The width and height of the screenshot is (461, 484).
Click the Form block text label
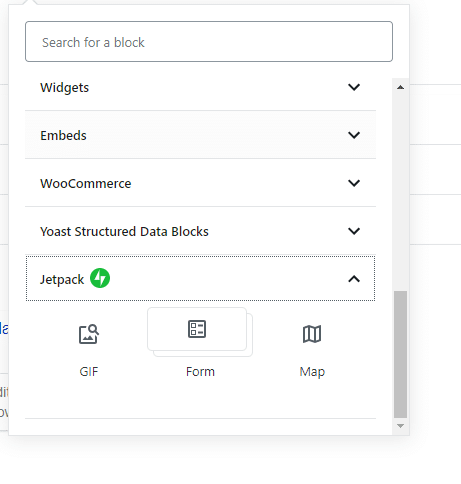click(200, 372)
